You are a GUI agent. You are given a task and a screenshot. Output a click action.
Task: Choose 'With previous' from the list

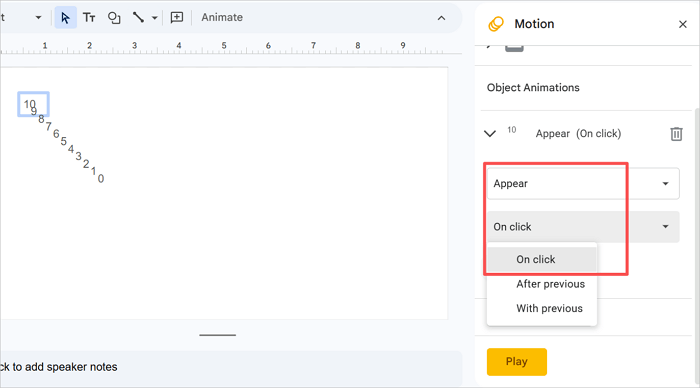point(542,309)
